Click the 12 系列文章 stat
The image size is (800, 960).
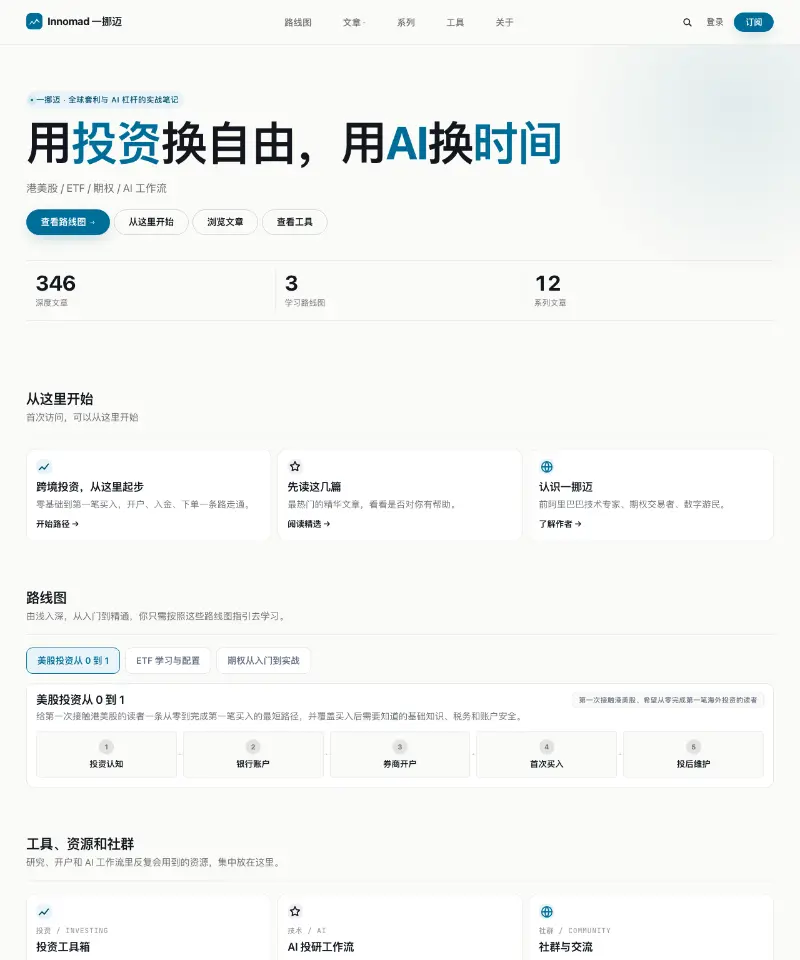(x=550, y=290)
